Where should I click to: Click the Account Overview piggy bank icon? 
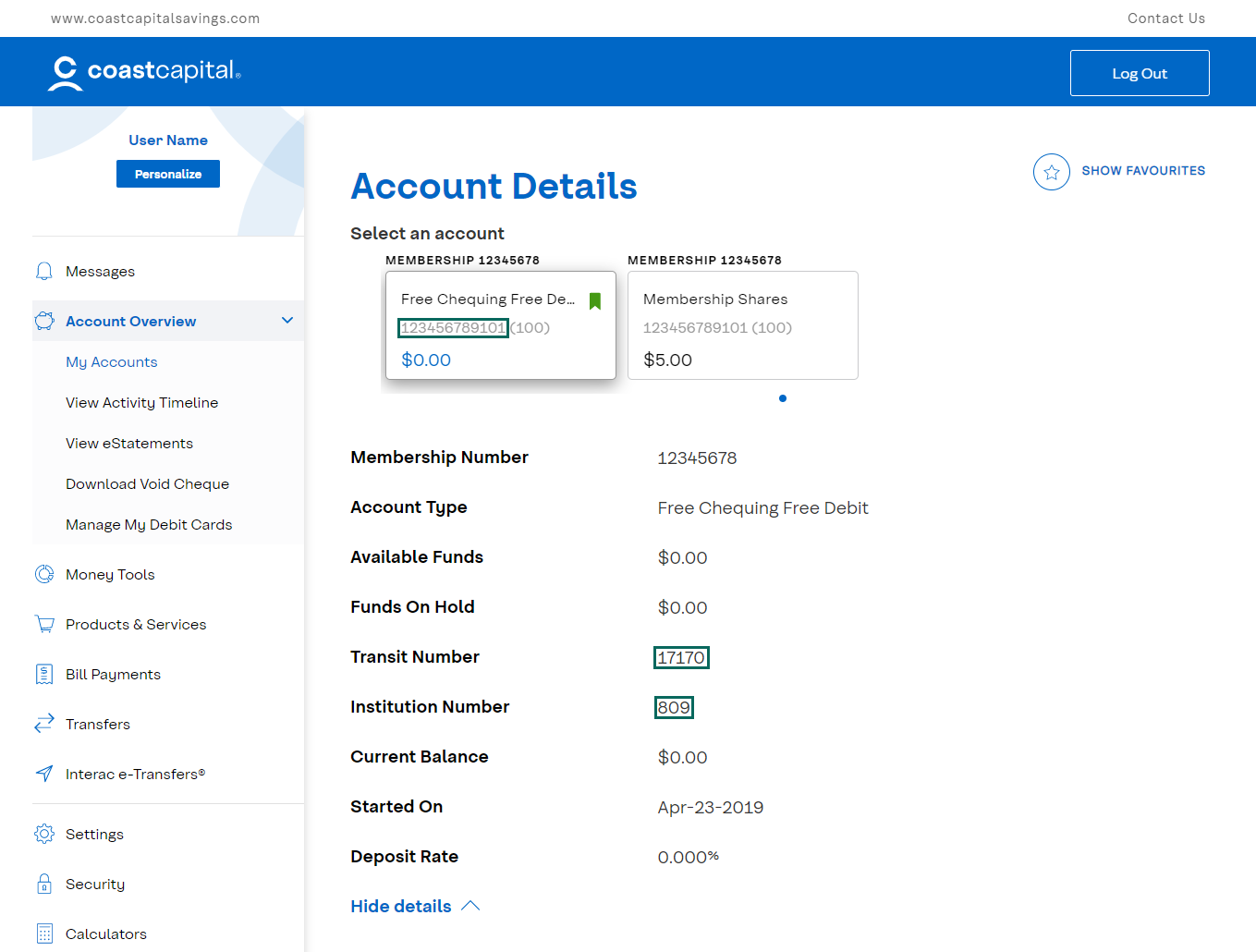44,321
